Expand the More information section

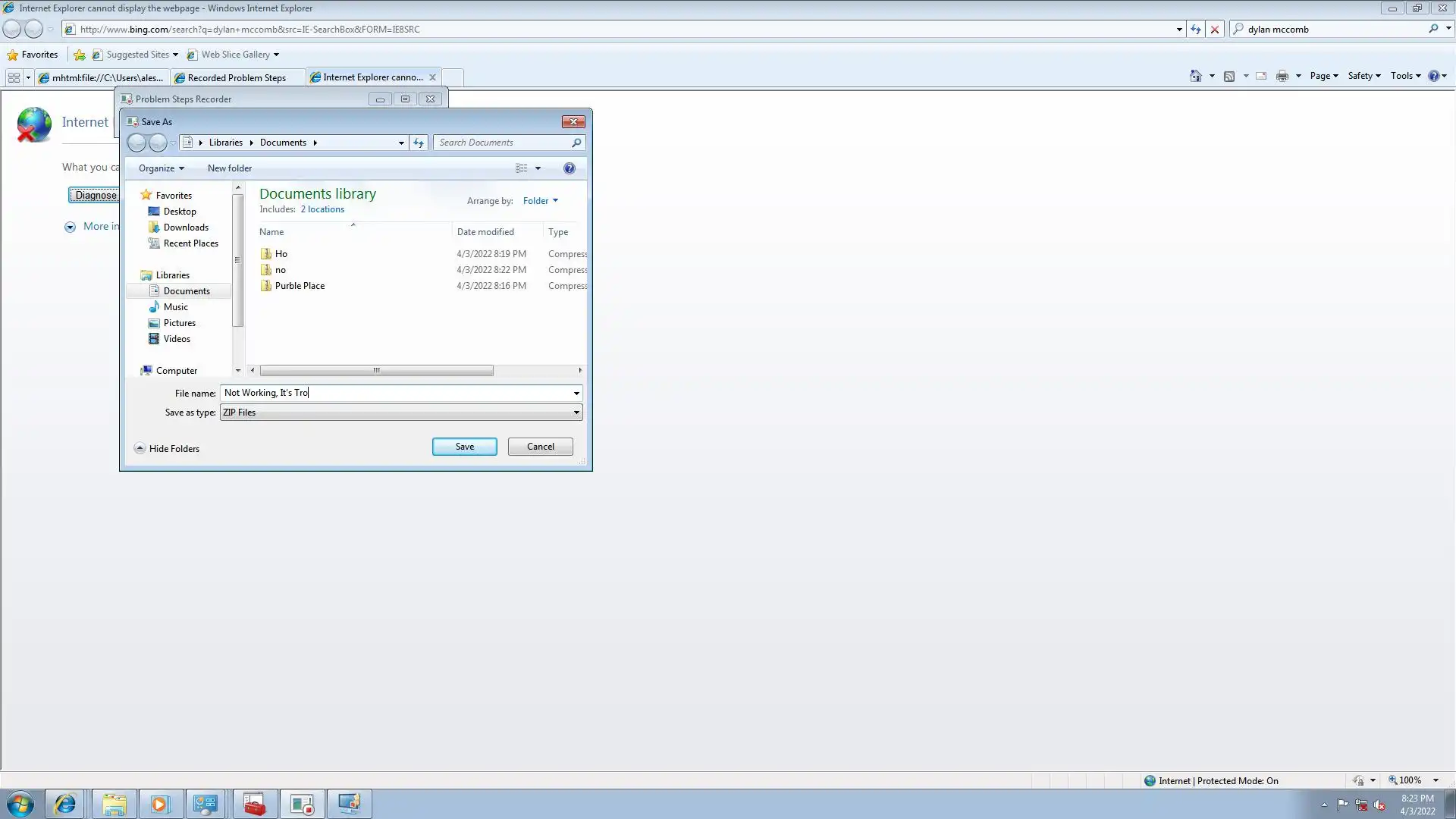click(70, 227)
